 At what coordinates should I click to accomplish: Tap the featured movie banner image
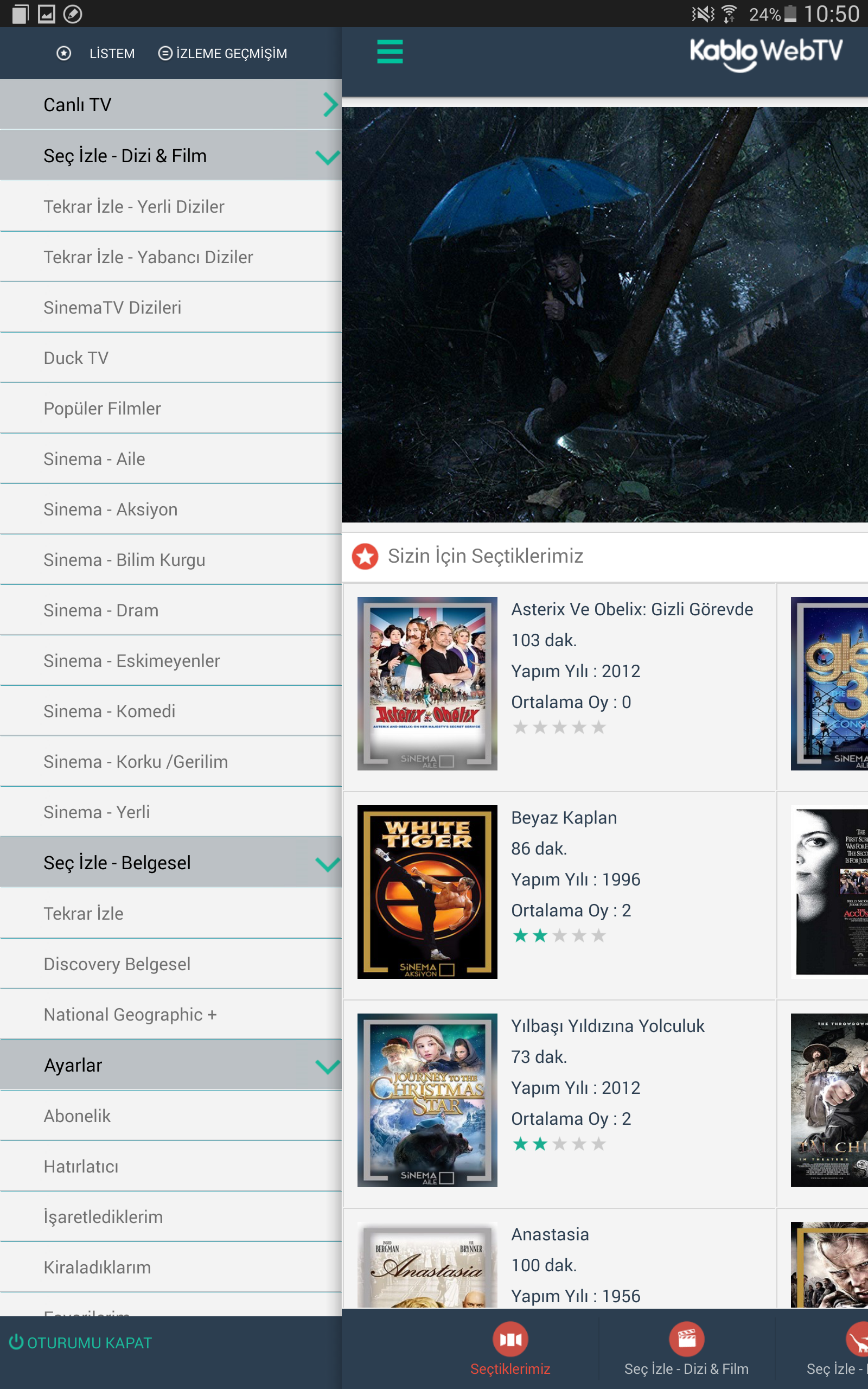click(x=605, y=315)
